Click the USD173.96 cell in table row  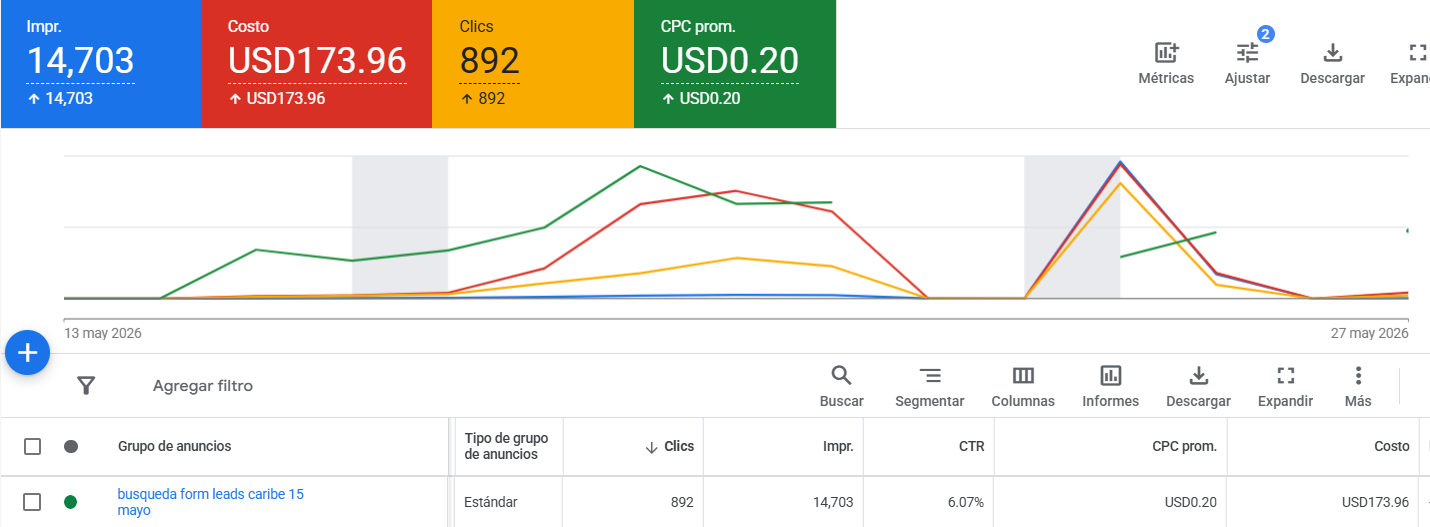click(x=1376, y=502)
